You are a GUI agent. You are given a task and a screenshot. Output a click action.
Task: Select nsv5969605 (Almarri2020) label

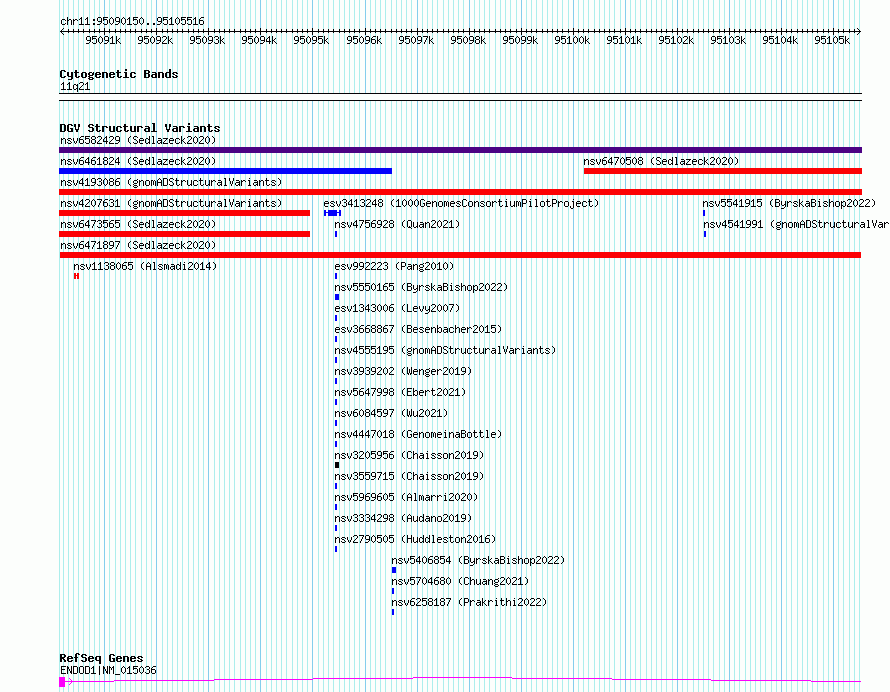[x=406, y=497]
